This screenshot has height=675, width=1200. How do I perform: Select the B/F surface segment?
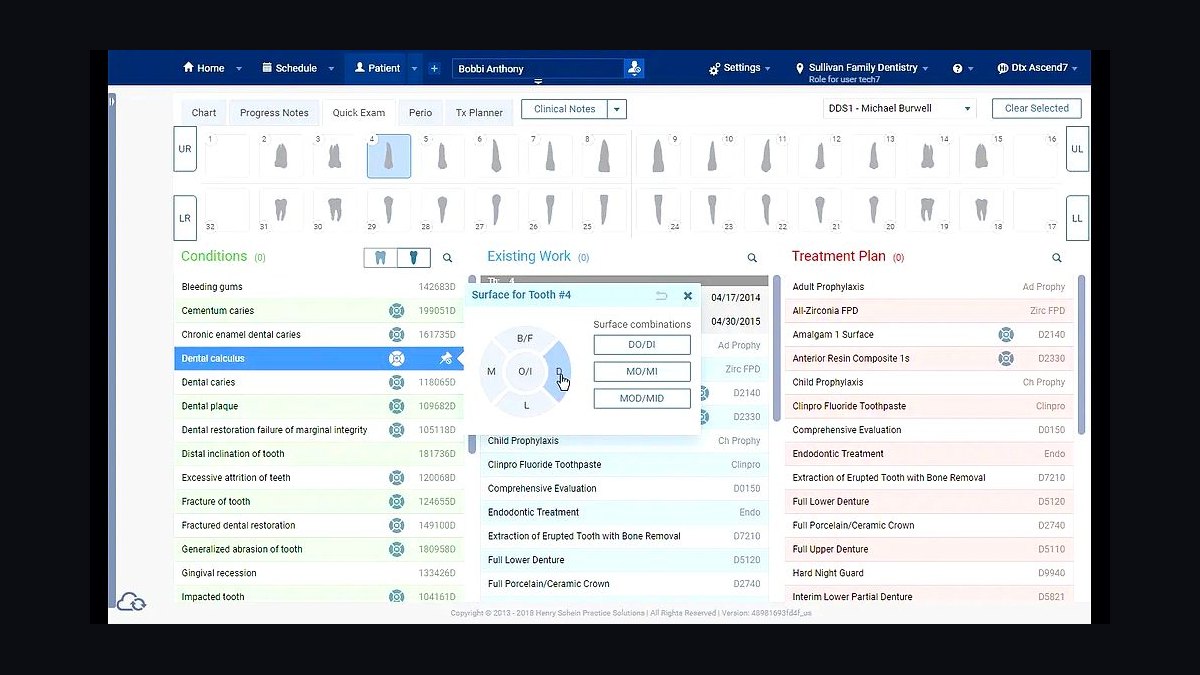coord(525,338)
